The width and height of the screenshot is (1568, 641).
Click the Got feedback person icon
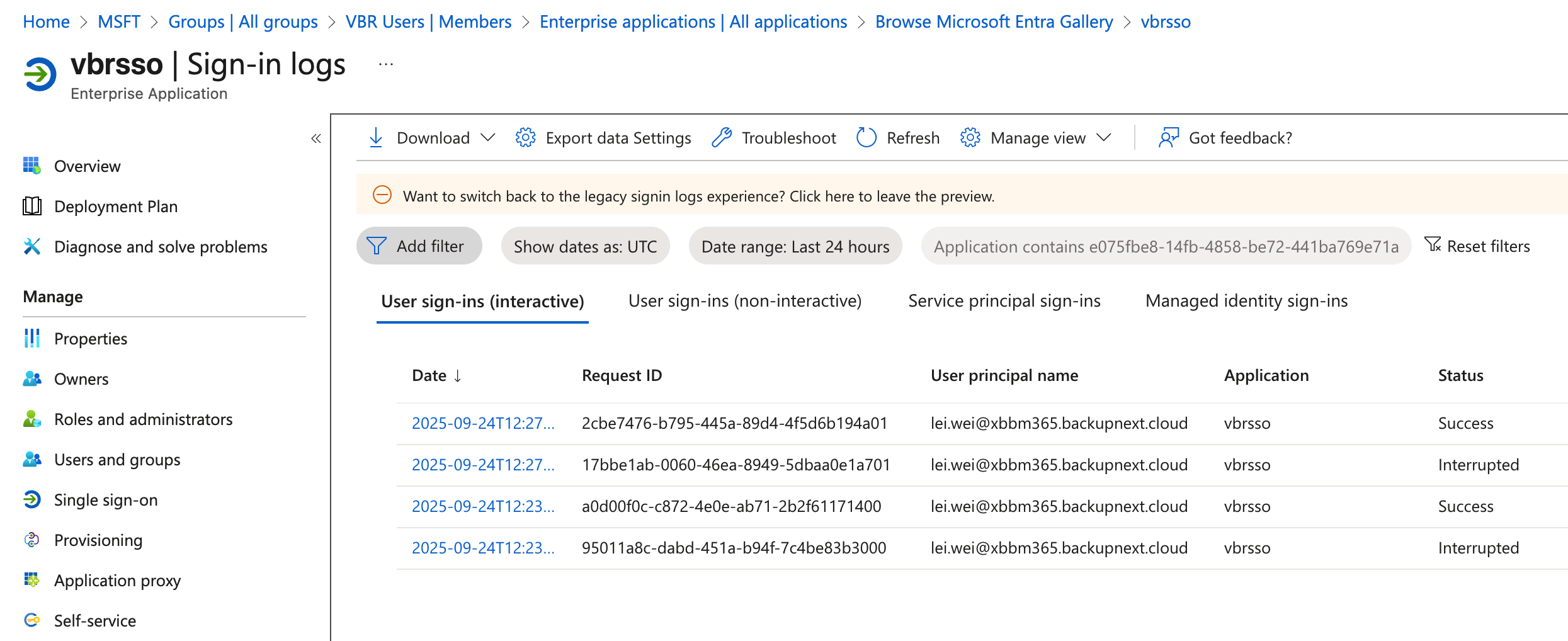point(1169,137)
